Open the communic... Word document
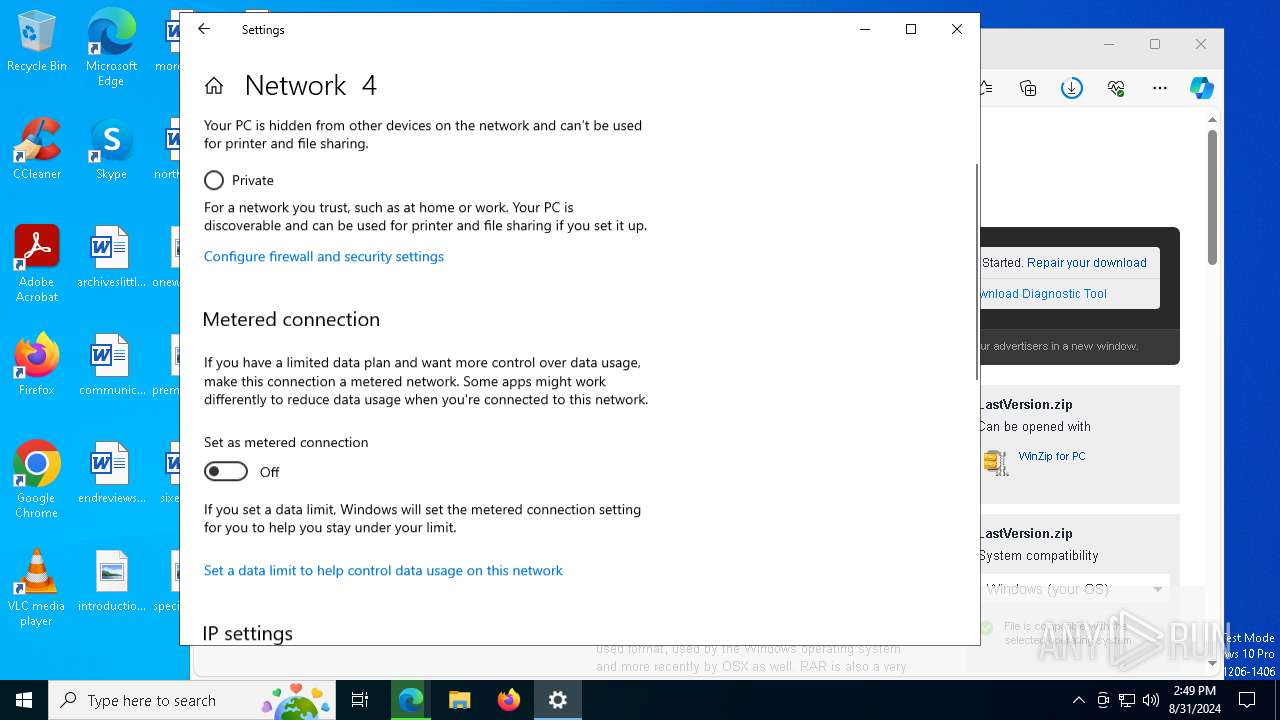 111,366
